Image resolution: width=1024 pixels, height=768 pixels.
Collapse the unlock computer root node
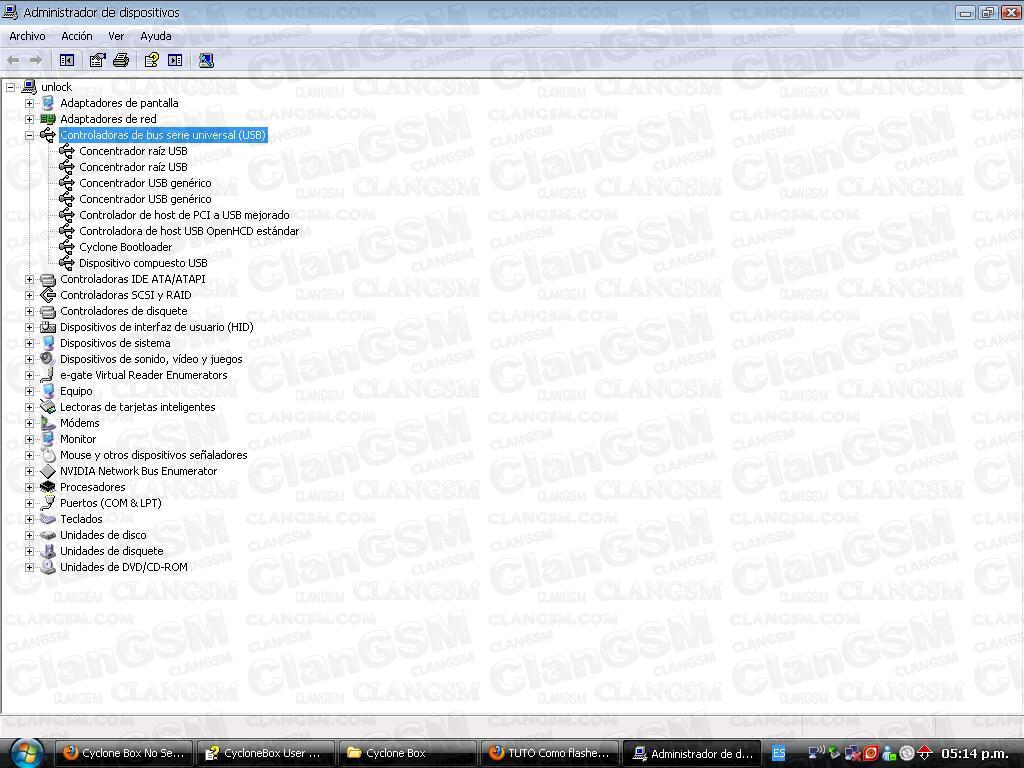pyautogui.click(x=10, y=87)
